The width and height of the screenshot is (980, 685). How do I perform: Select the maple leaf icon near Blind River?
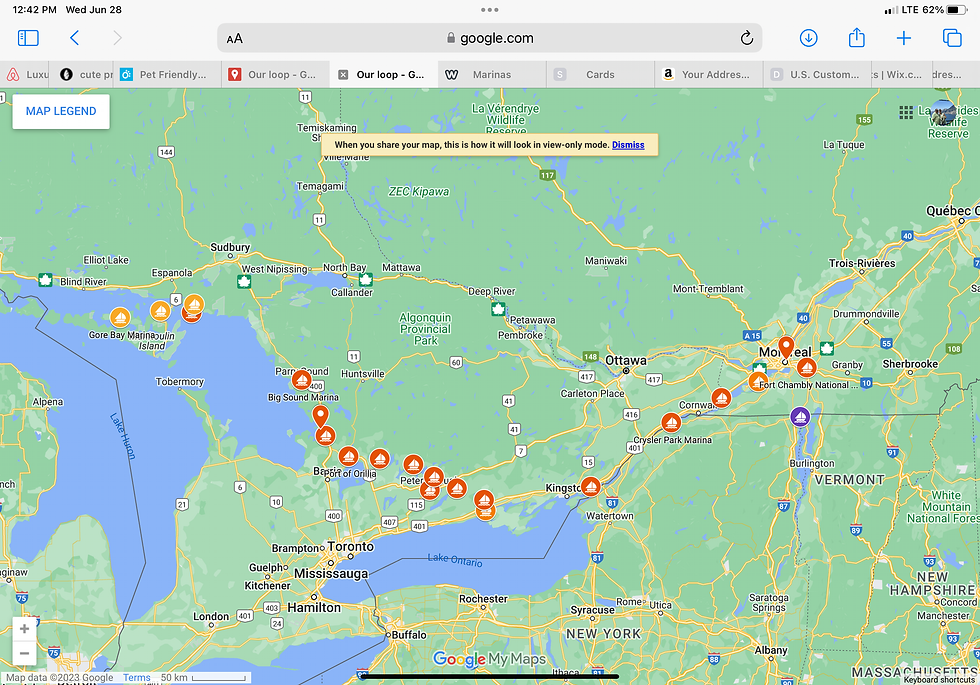click(x=45, y=279)
